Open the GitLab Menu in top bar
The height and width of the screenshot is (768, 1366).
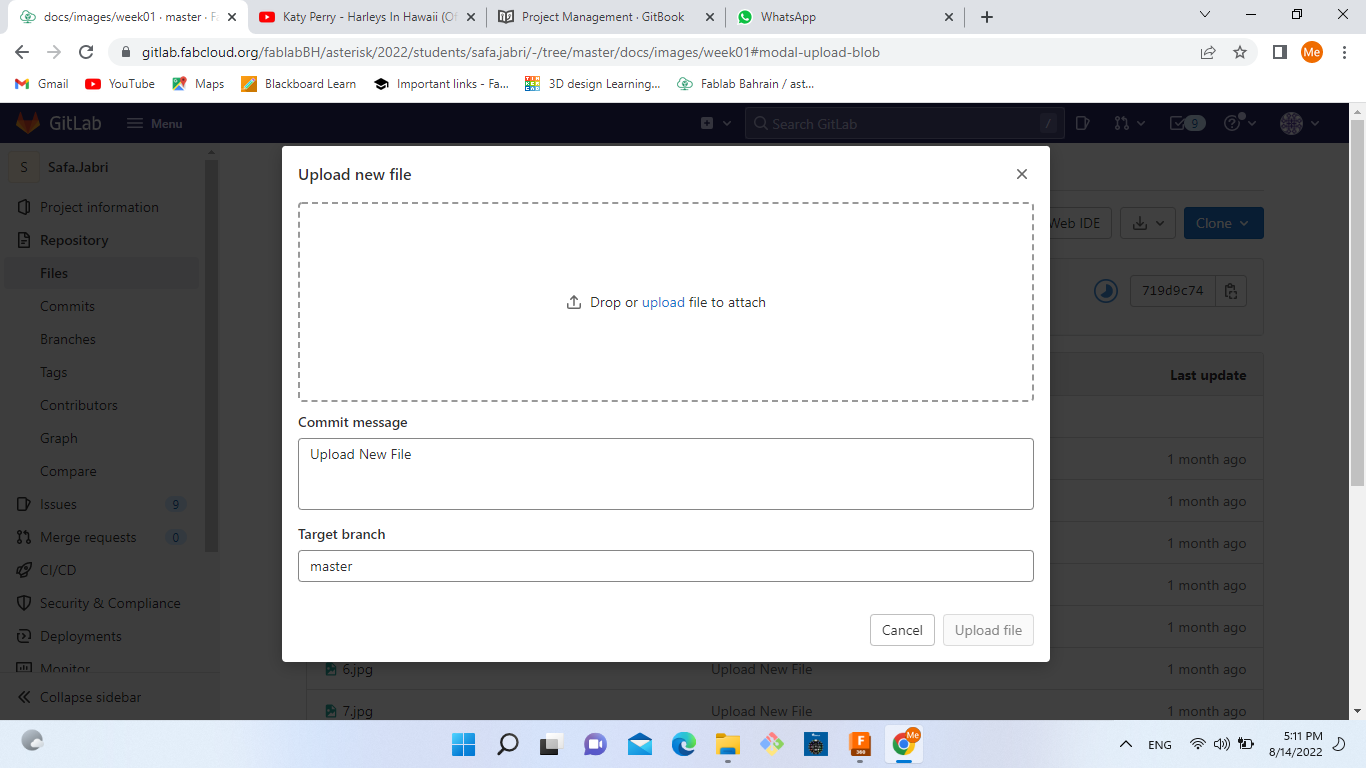(155, 123)
